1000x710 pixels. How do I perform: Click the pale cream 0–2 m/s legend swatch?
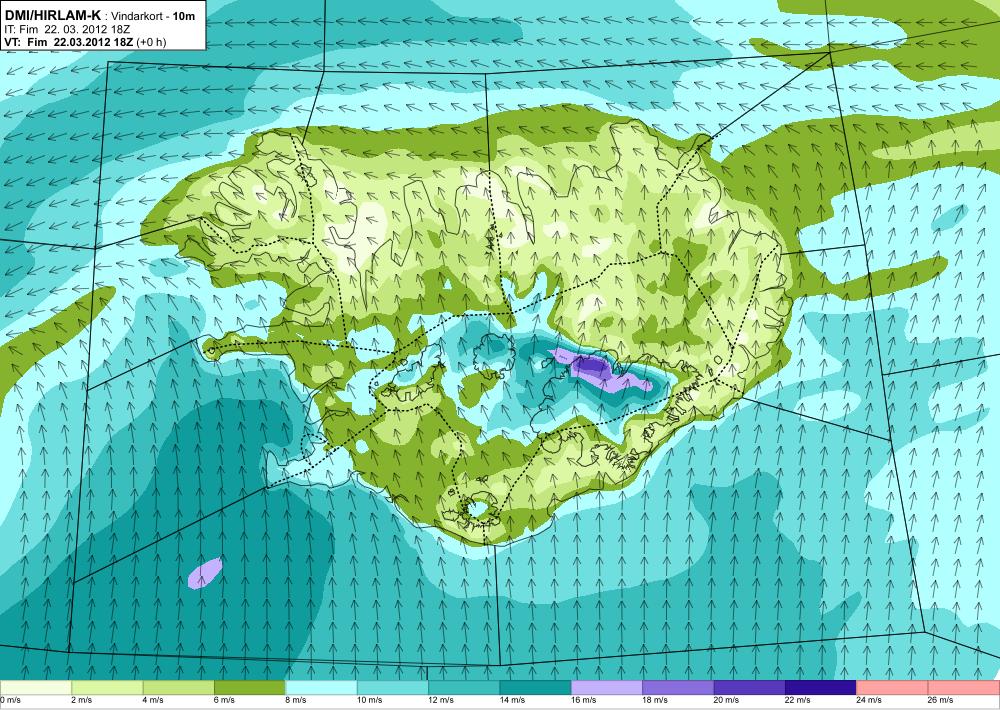tap(36, 688)
